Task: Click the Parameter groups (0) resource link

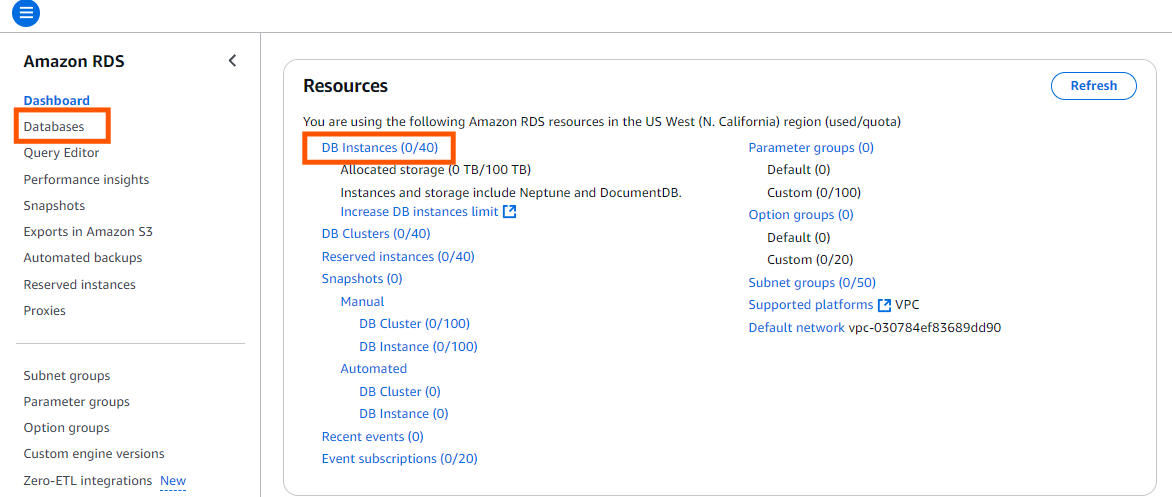Action: coord(811,148)
